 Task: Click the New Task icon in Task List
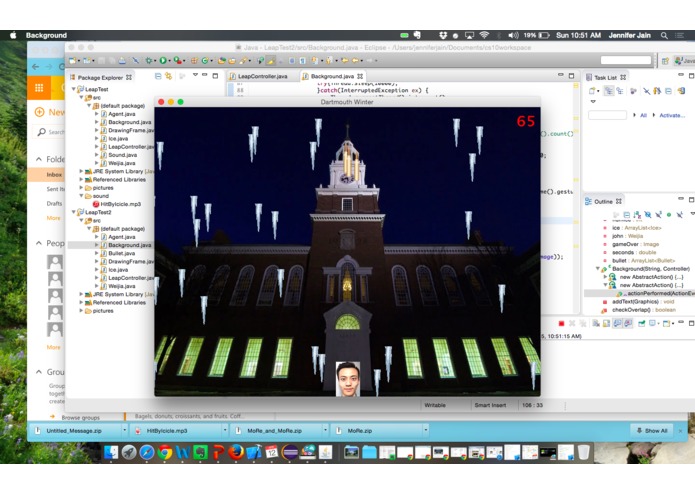(592, 91)
